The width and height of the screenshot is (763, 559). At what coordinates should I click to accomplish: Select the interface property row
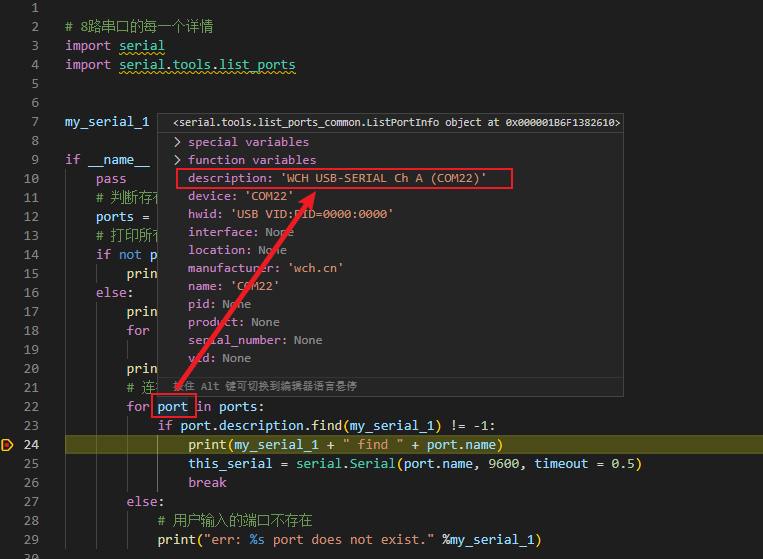[240, 232]
